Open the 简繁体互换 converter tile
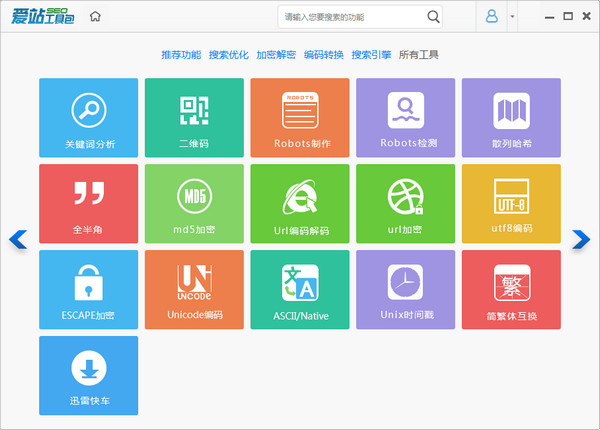The width and height of the screenshot is (600, 430). 511,289
